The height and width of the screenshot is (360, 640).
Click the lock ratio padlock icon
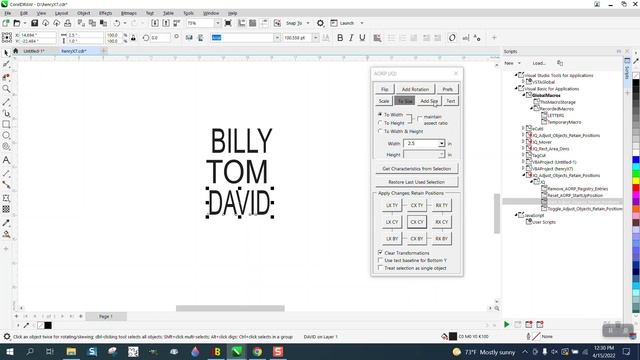[x=133, y=38]
